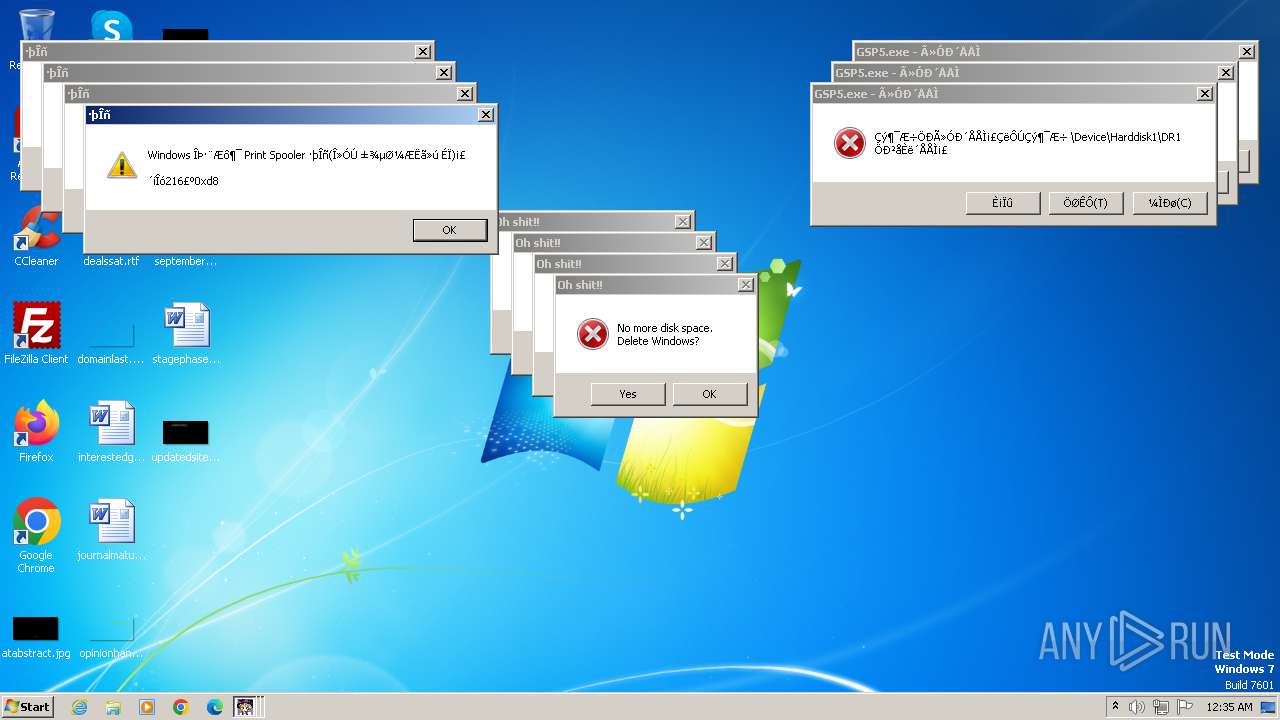Open the volume speaker tray icon
The width and height of the screenshot is (1280, 720).
[1137, 707]
